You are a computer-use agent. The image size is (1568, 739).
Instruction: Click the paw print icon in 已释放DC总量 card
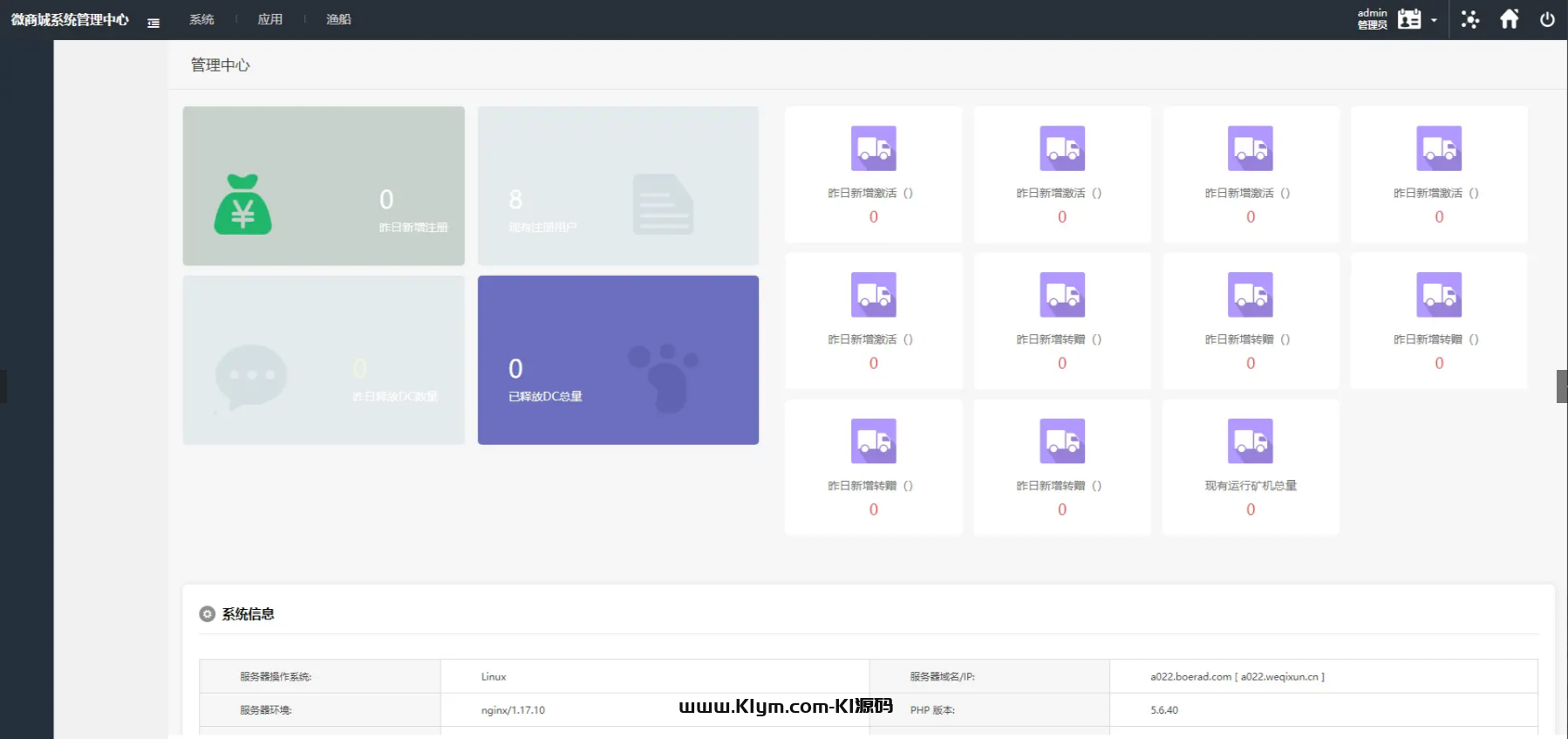click(x=664, y=377)
